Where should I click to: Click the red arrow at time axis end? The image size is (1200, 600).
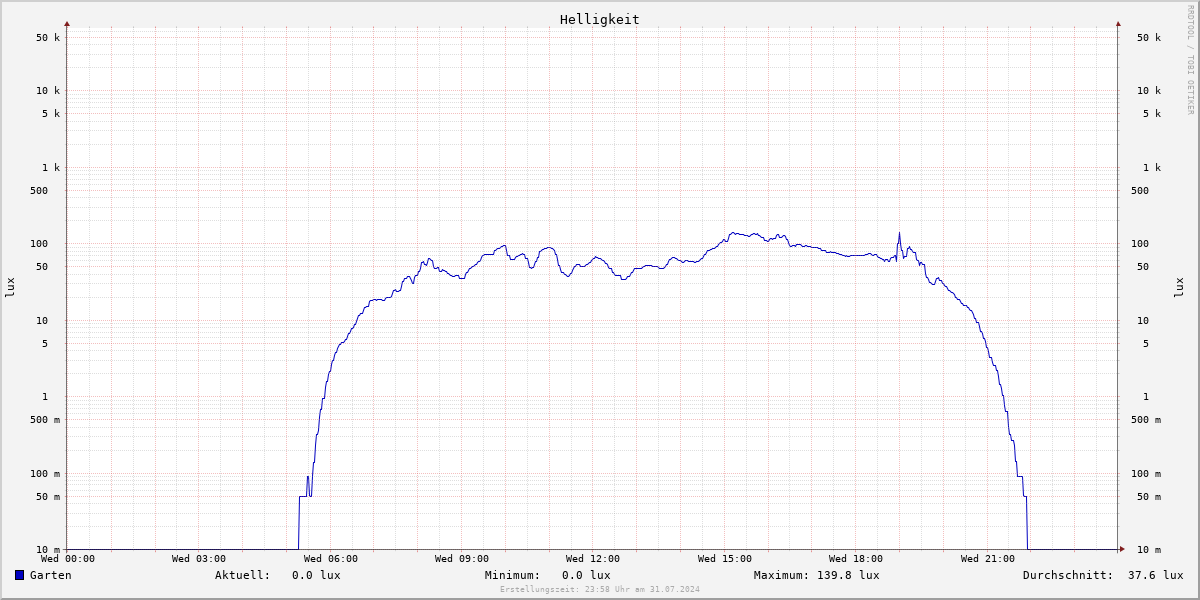(x=1122, y=549)
